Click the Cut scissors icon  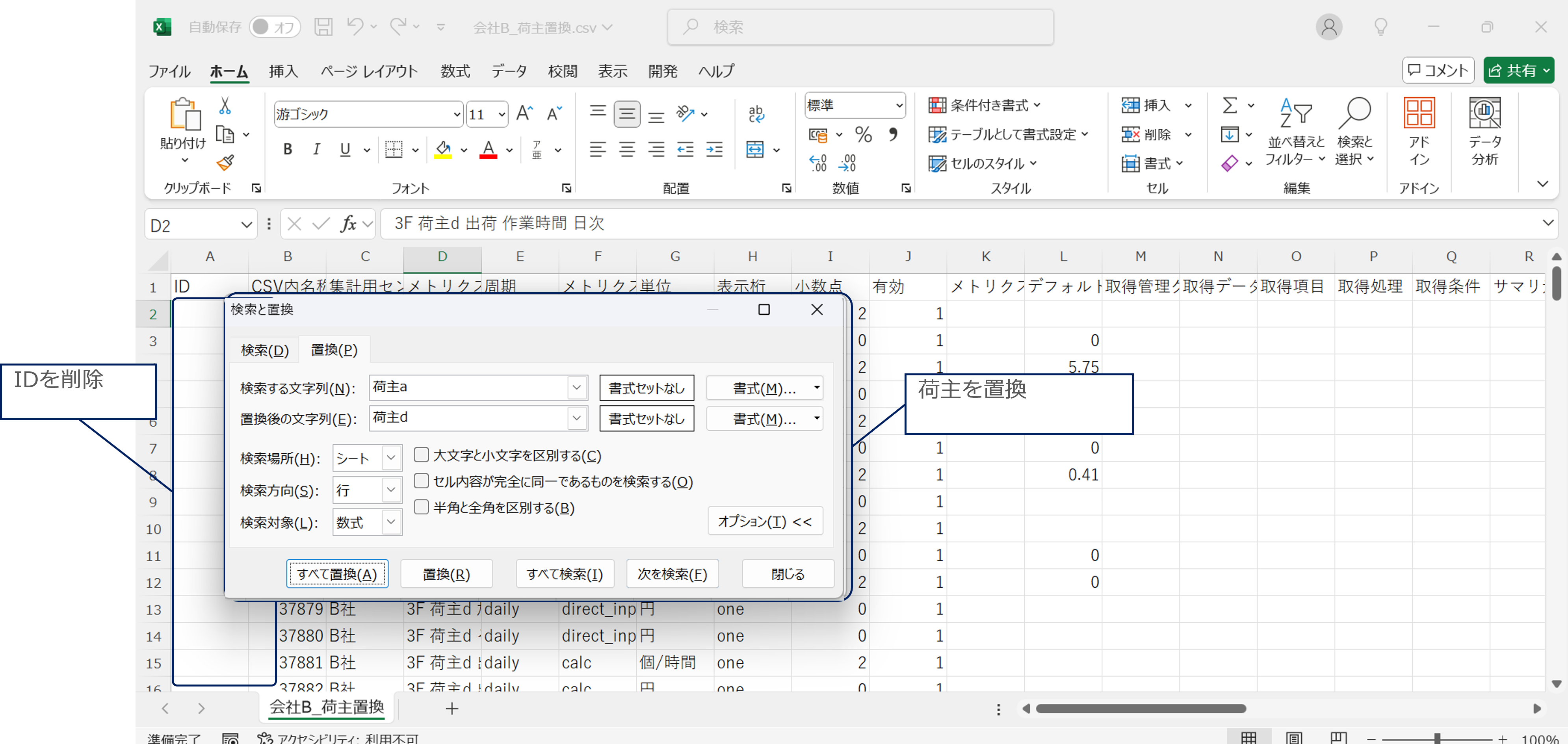[225, 106]
